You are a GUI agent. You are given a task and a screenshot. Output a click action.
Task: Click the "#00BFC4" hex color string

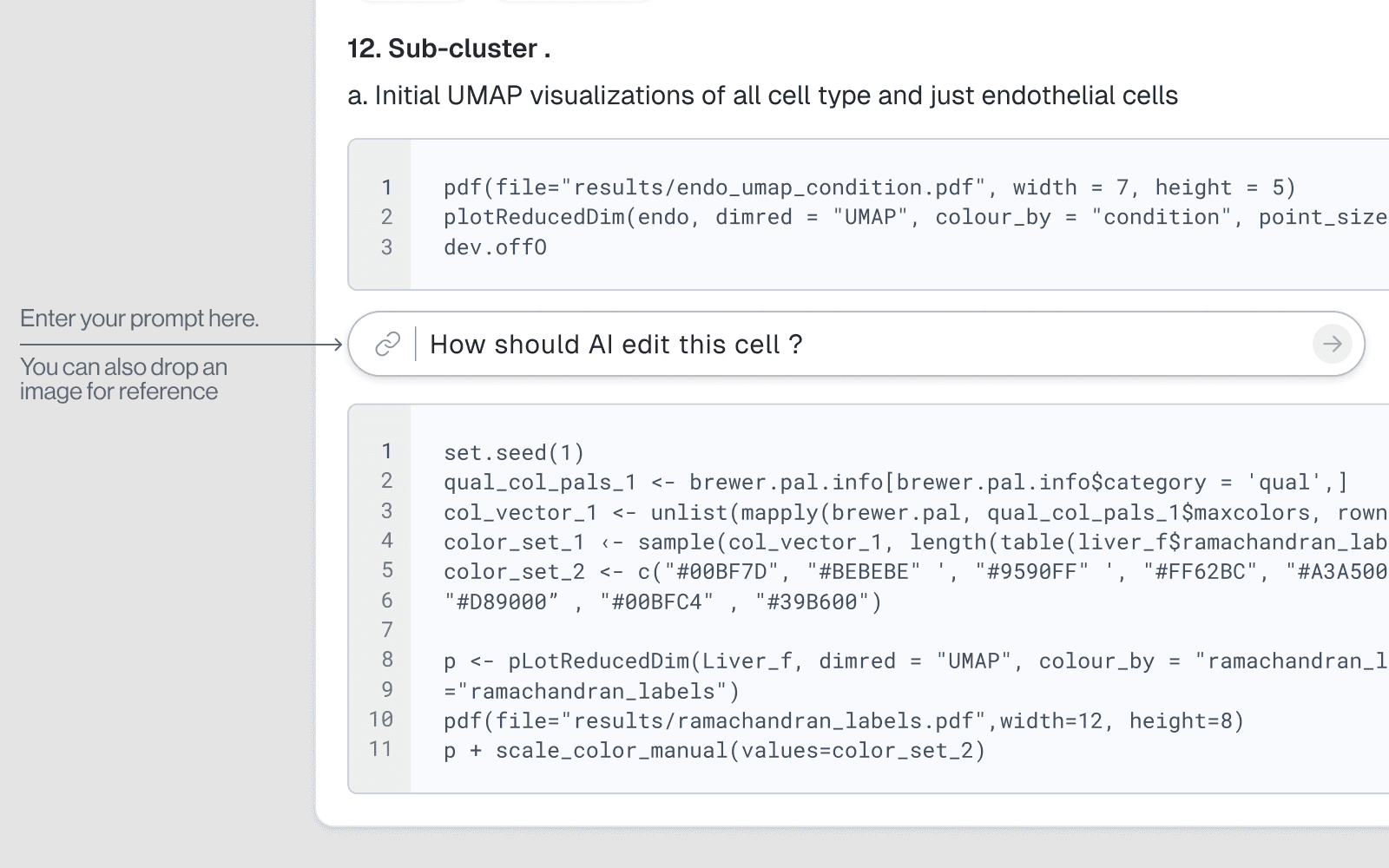click(x=657, y=602)
